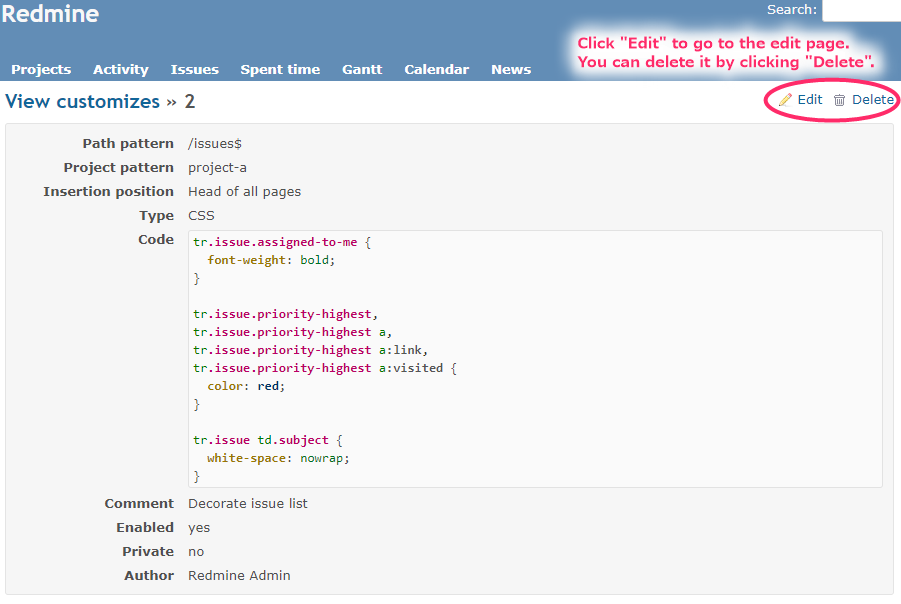
Task: Open the Issues menu item
Action: click(x=195, y=70)
